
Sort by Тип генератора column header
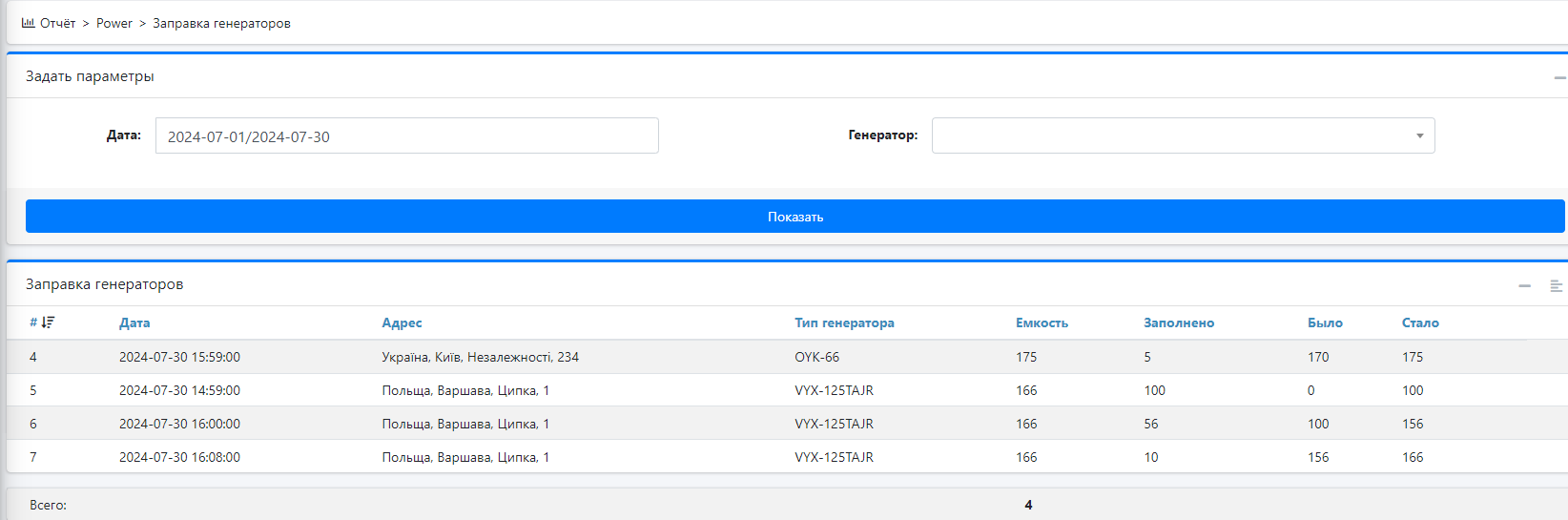point(844,322)
